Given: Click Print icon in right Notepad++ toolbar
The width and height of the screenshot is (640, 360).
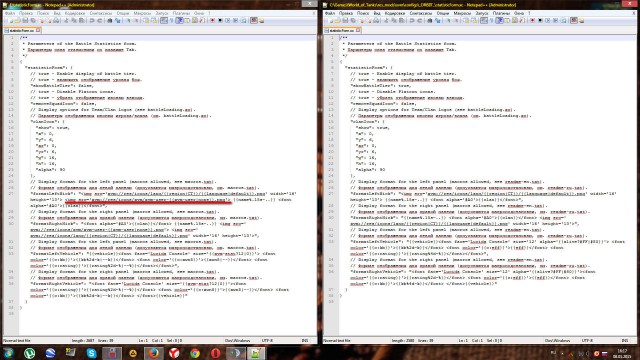Looking at the screenshot, I should point(376,20).
